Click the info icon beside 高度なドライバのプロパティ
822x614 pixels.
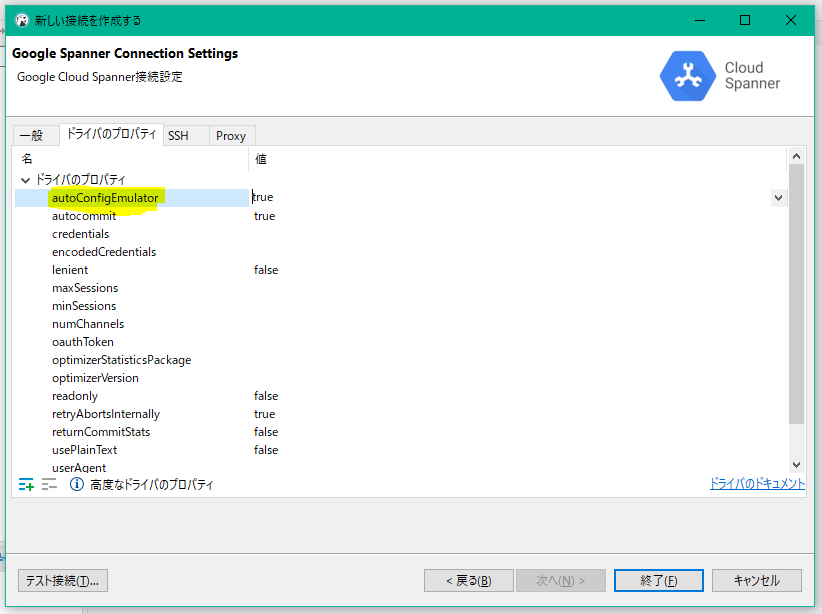(77, 484)
